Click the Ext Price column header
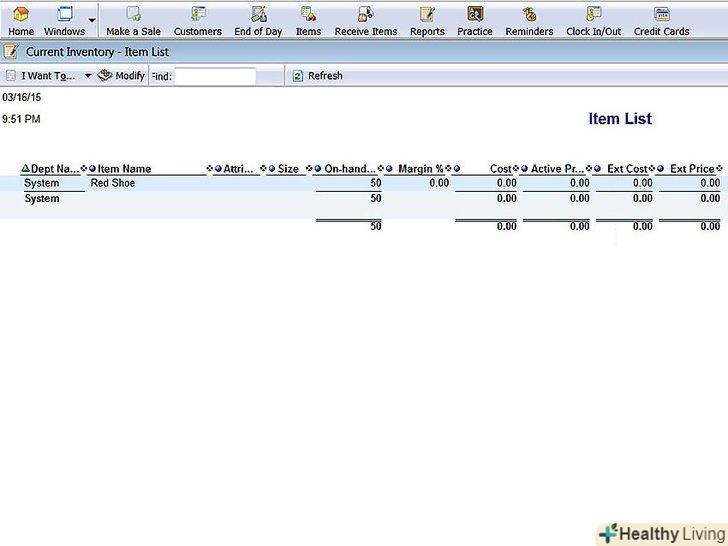The width and height of the screenshot is (728, 546). 692,169
